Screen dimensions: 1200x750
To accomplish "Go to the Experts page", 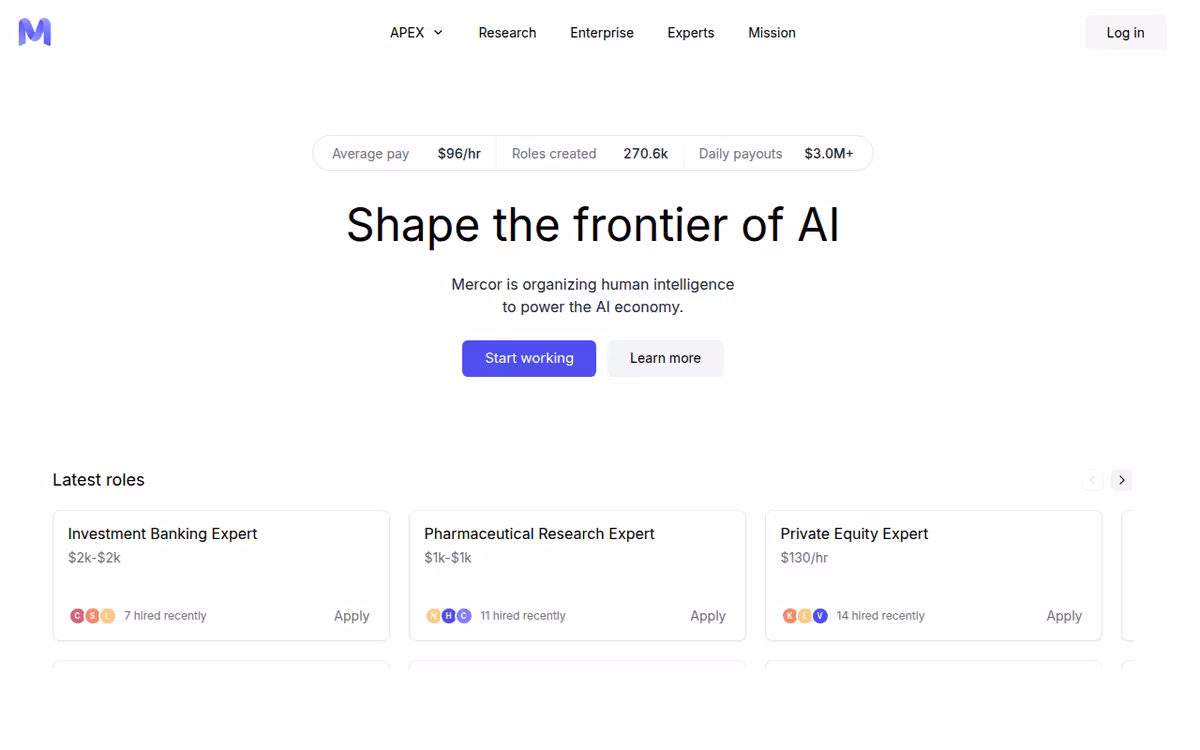I will [691, 33].
